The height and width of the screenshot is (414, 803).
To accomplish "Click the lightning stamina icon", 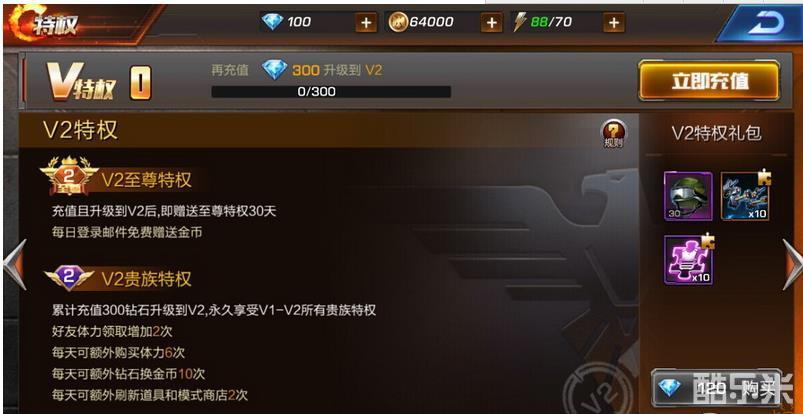I will [x=520, y=22].
